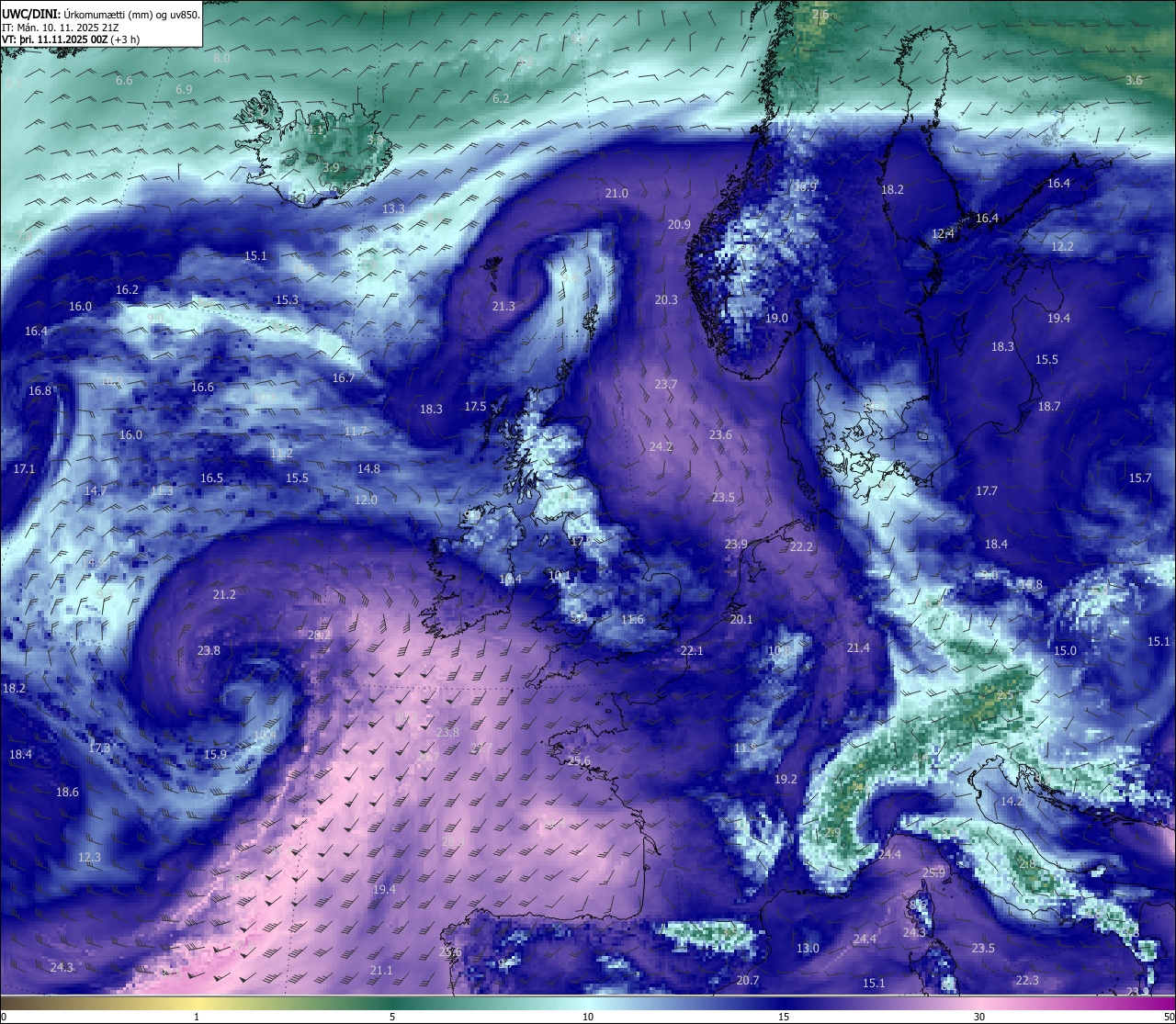Click the 23.7 value in the North Sea
This screenshot has width=1176, height=1024.
(665, 385)
